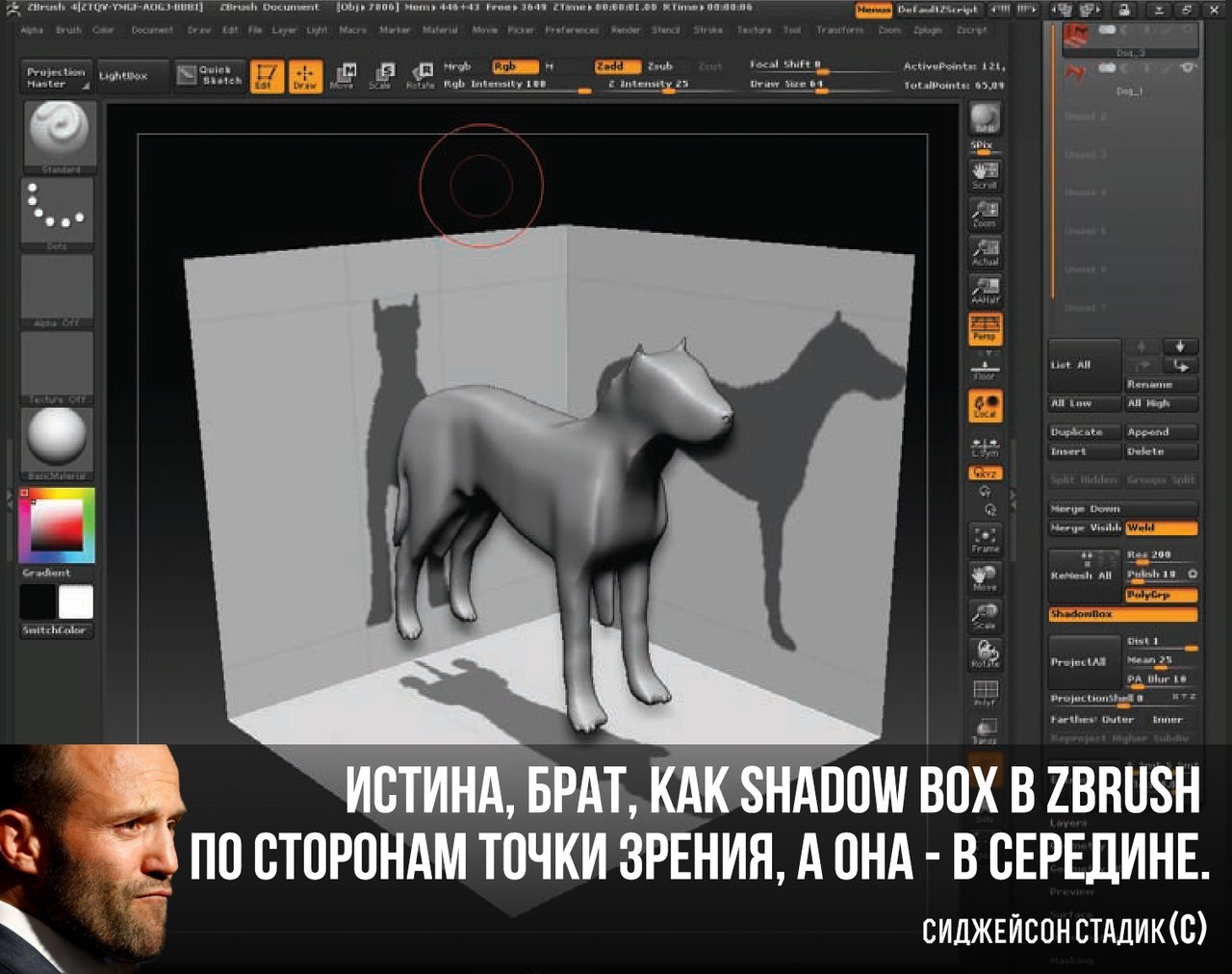Click the white secondary color swatch

point(76,602)
